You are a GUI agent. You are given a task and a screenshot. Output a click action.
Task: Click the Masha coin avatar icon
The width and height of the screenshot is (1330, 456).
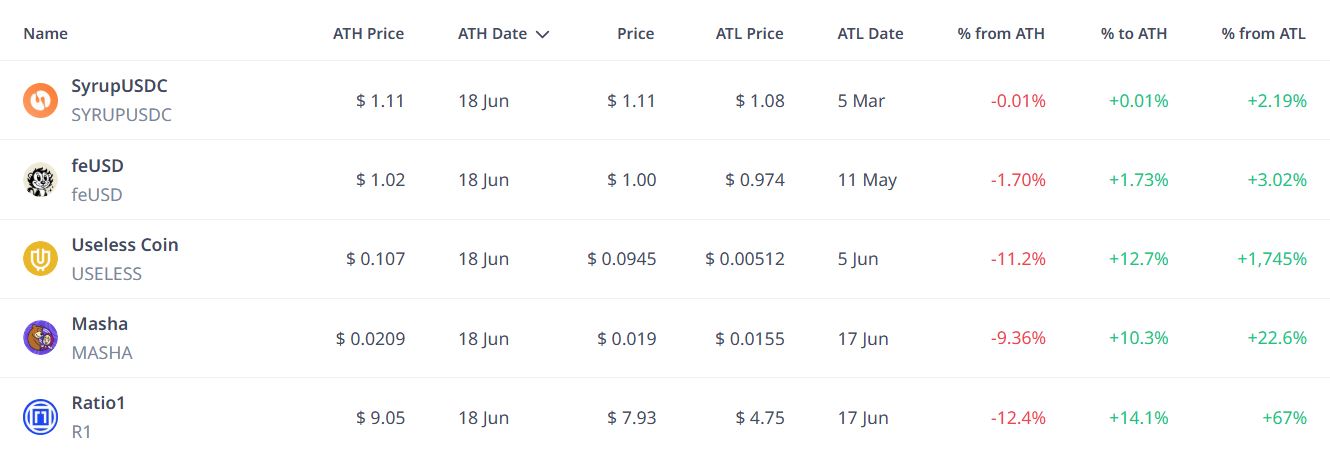click(x=41, y=338)
